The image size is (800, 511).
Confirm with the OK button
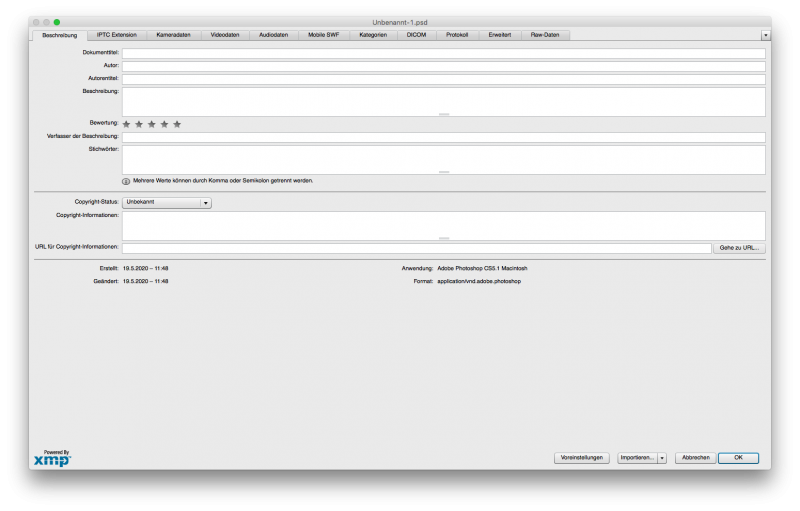738,458
